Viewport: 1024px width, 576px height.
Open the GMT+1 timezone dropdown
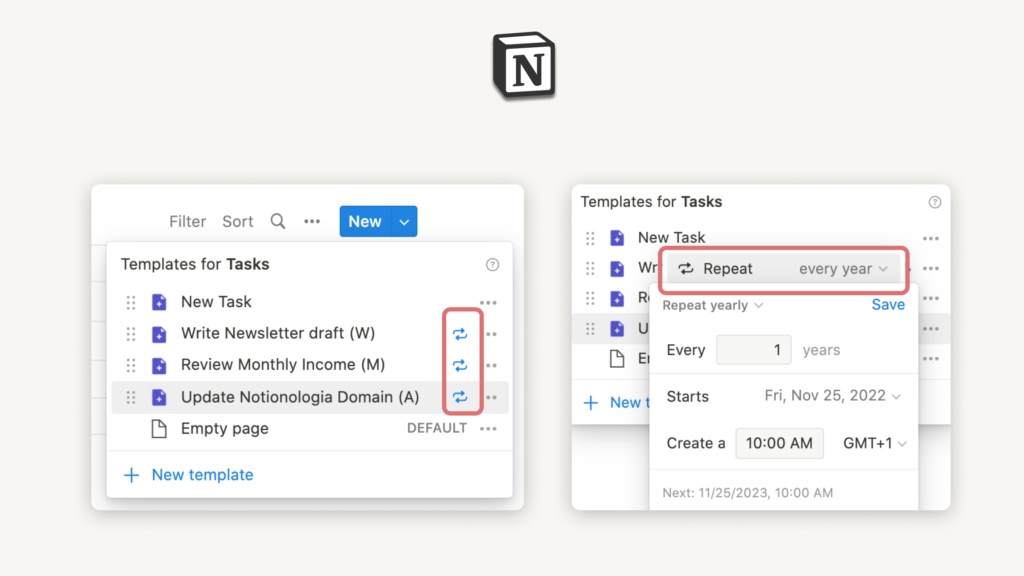874,443
